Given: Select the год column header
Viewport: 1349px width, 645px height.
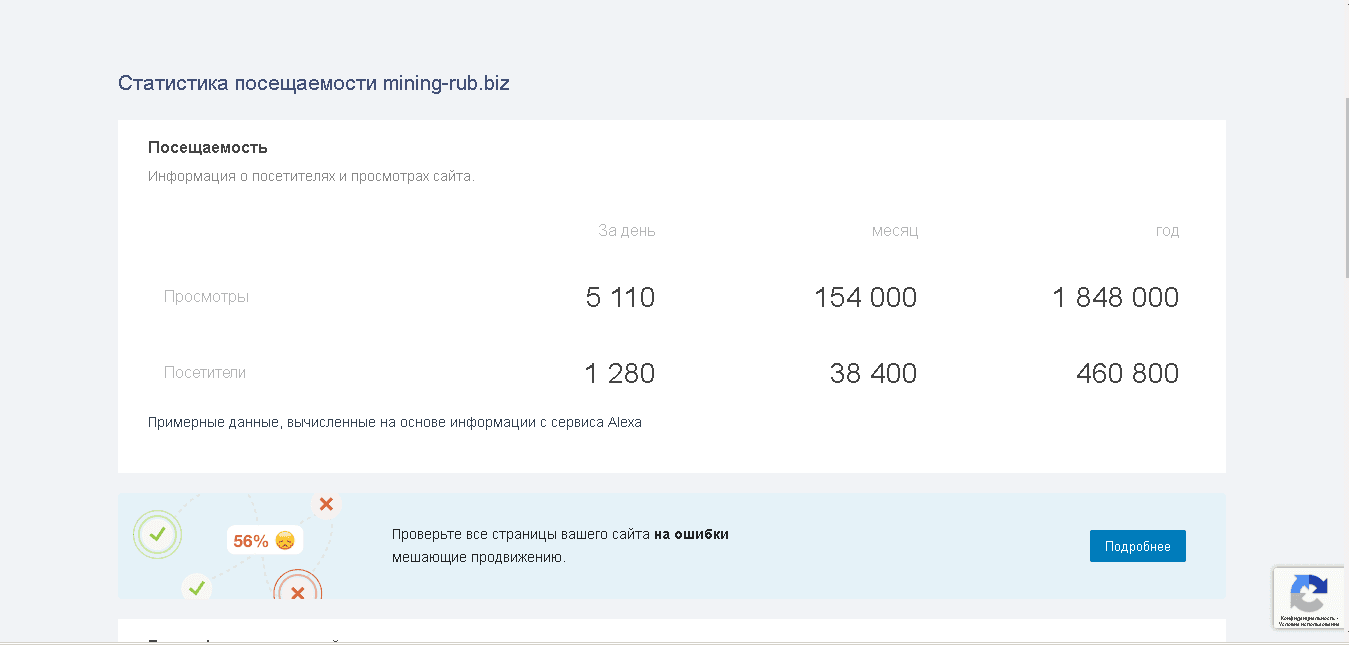Looking at the screenshot, I should pyautogui.click(x=1167, y=230).
